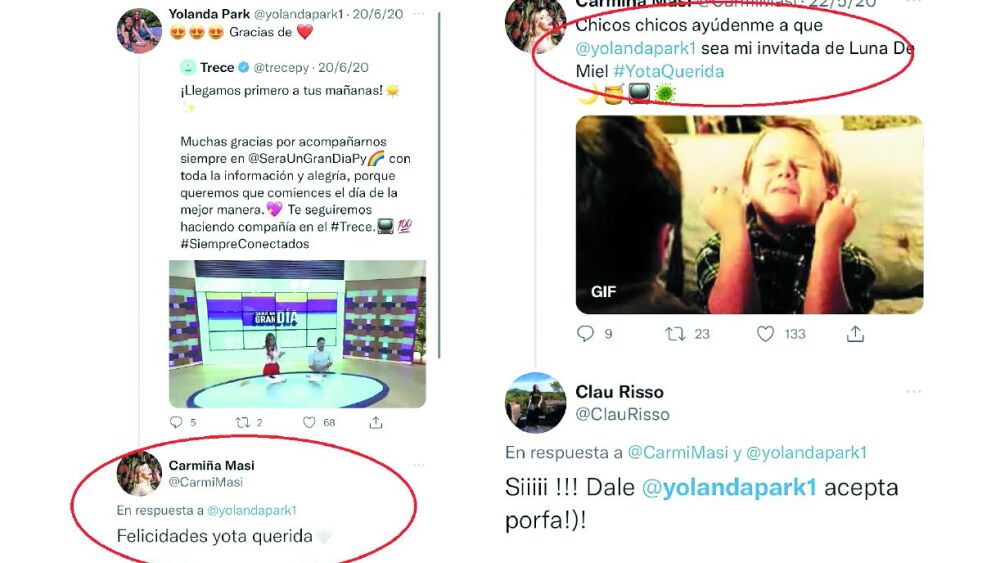Open more options on Yolanda Park's tweet

pyautogui.click(x=418, y=14)
